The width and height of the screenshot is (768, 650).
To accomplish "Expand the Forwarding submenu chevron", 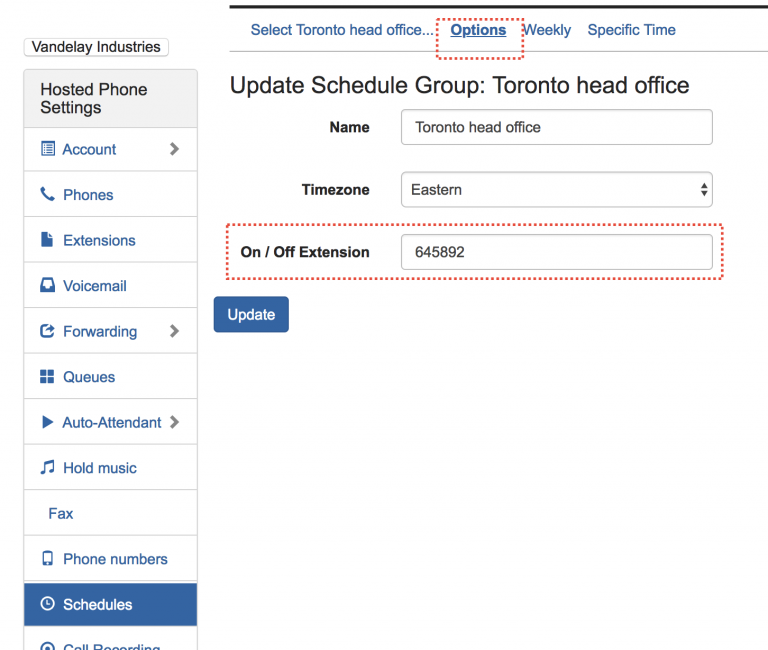I will tap(174, 331).
